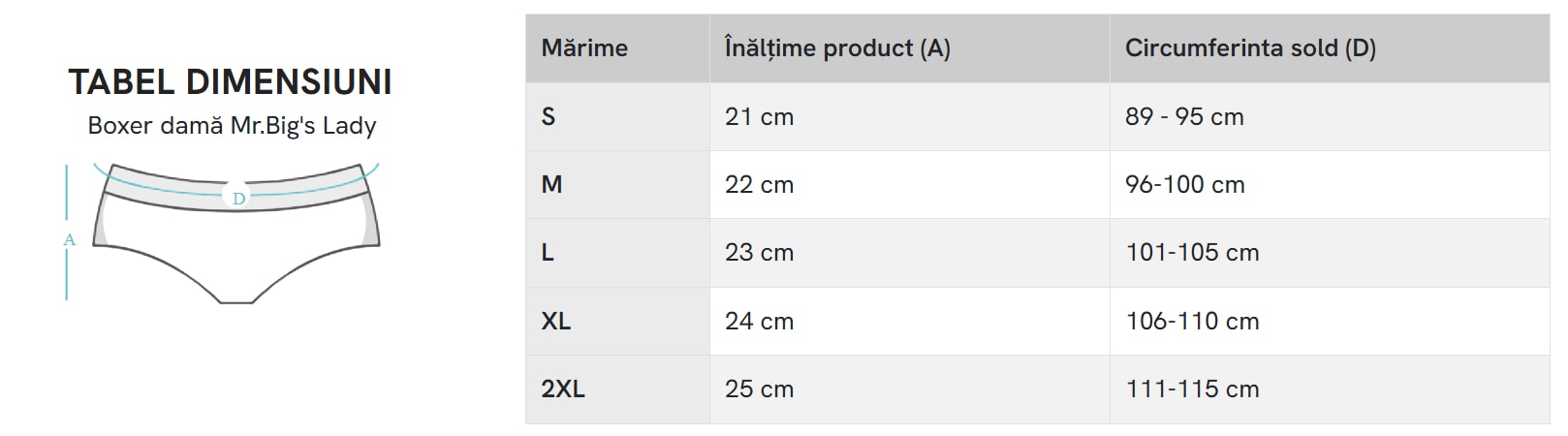This screenshot has height=436, width=1568.
Task: Click the 106-110 cm hip value
Action: pos(1192,321)
